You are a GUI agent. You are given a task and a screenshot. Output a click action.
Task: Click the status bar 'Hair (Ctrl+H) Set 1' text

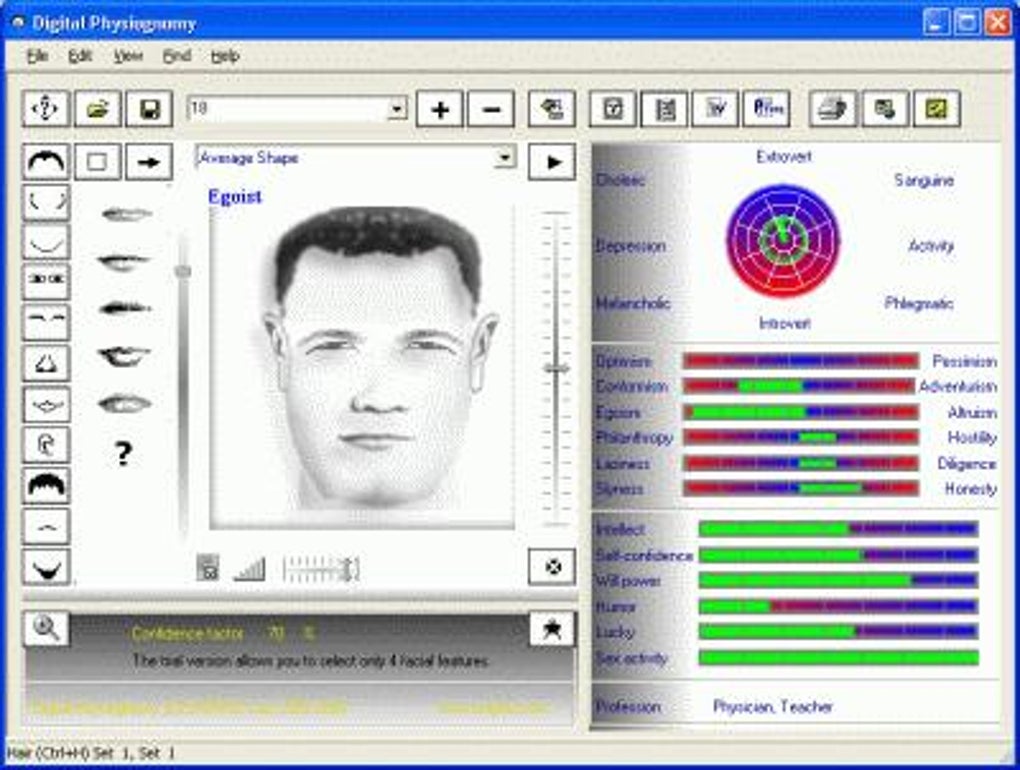click(x=90, y=754)
